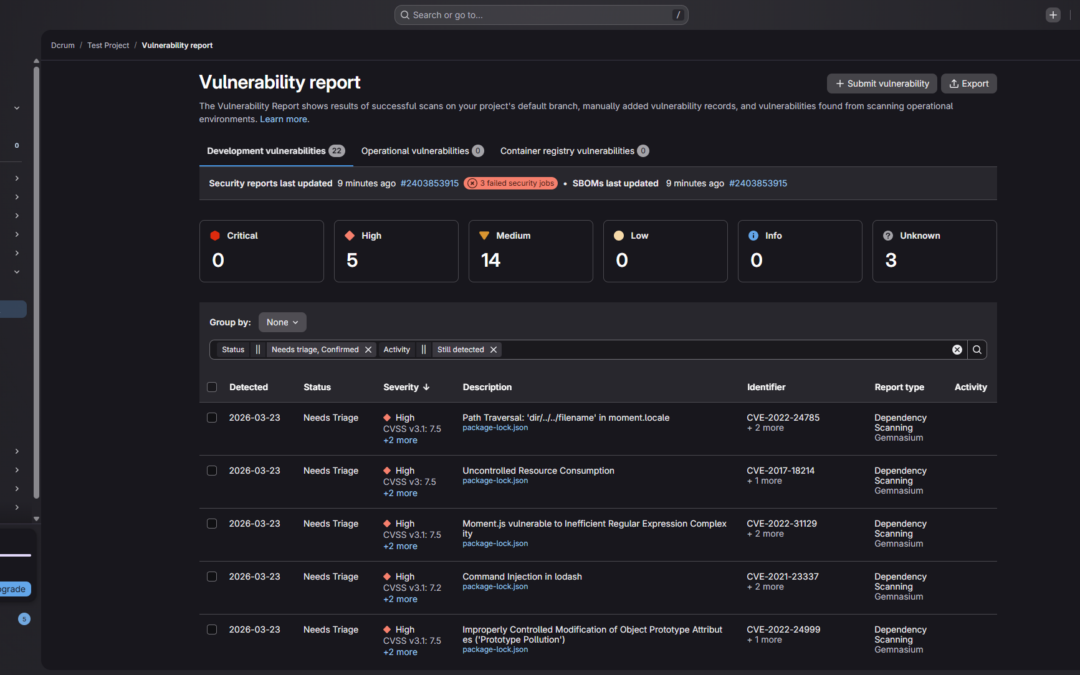Image resolution: width=1080 pixels, height=675 pixels.
Task: Click the Vulnerability report breadcrumb item
Action: click(x=177, y=45)
